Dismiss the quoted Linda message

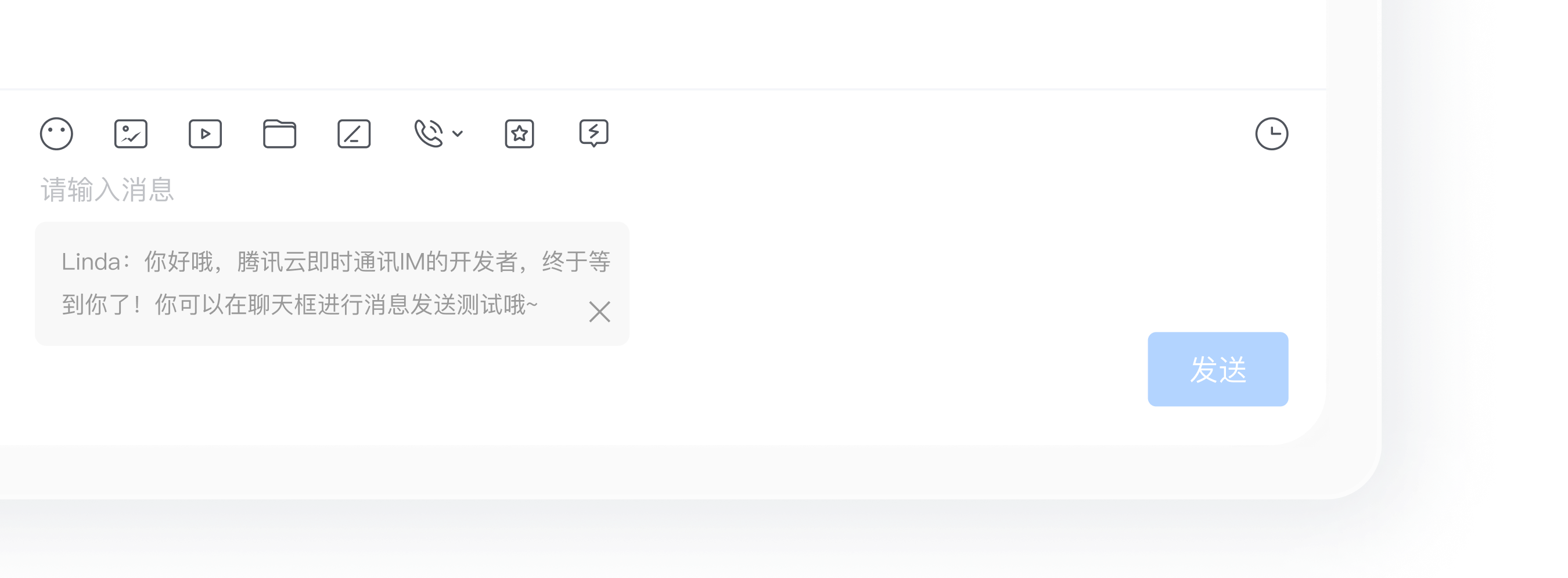point(599,312)
